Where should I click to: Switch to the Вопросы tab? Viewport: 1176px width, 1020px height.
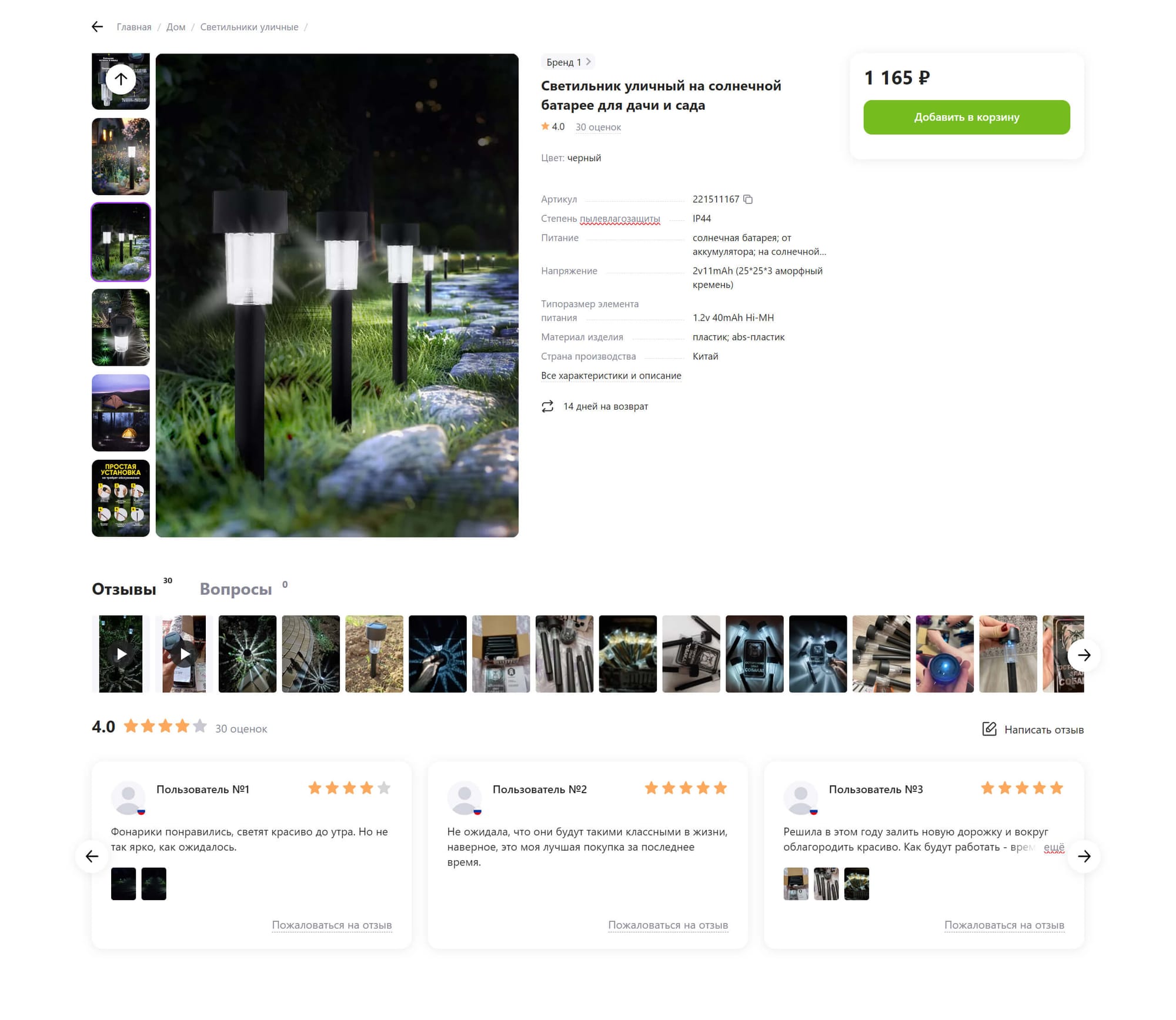pos(236,589)
